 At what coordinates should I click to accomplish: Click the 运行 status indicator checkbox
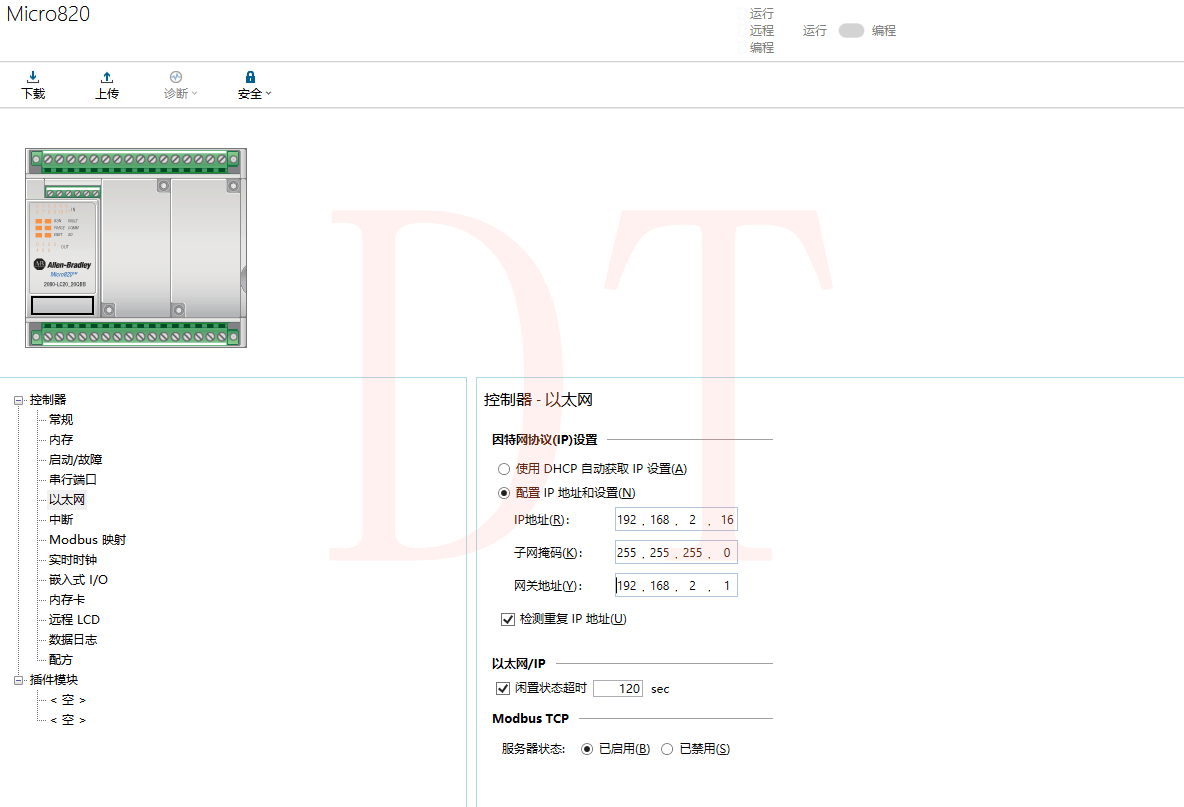742,13
